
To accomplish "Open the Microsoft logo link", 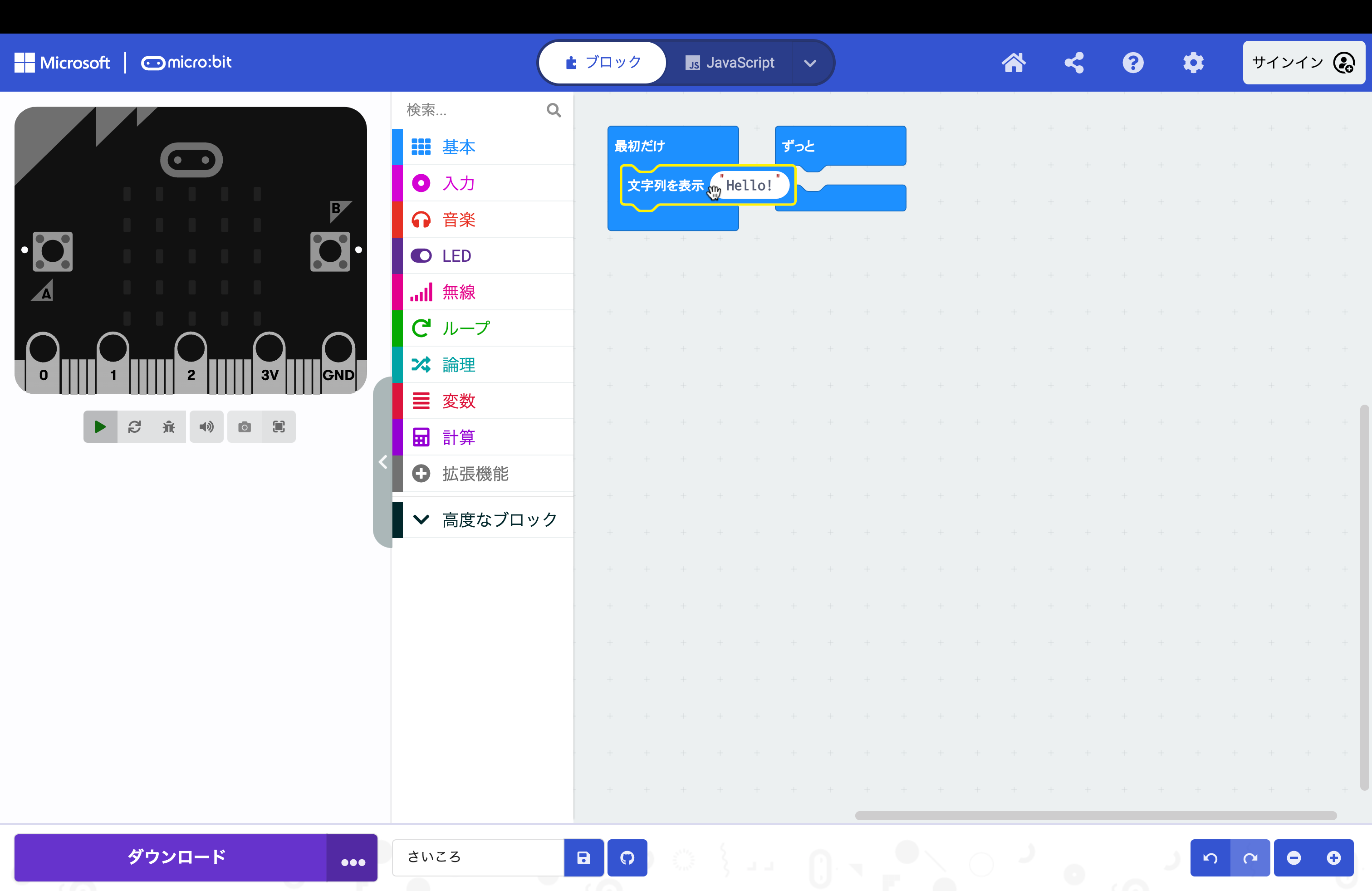I will [x=62, y=62].
